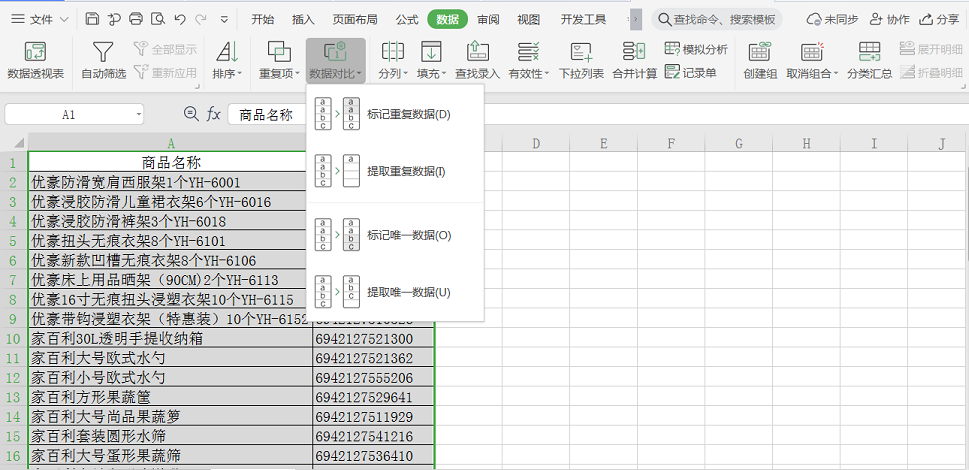The image size is (969, 470).
Task: Open the 排序 sort dropdown
Action: (x=227, y=61)
